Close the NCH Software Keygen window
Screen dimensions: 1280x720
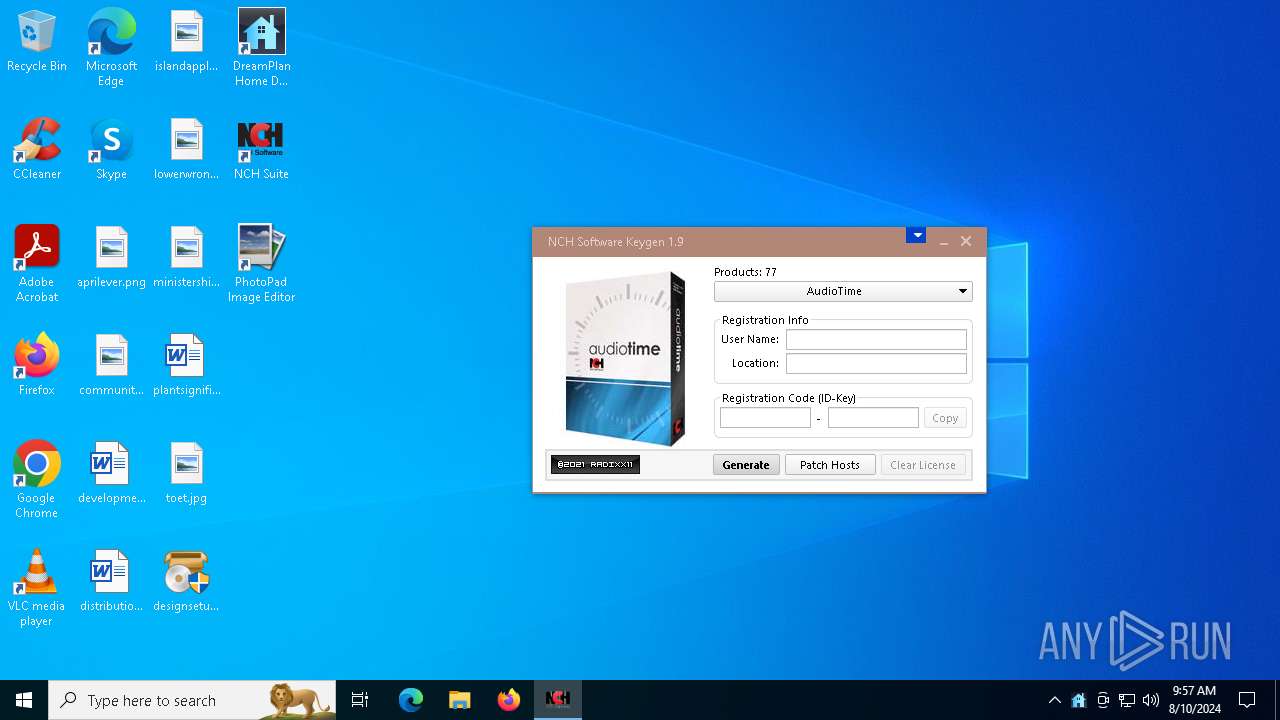tap(966, 242)
